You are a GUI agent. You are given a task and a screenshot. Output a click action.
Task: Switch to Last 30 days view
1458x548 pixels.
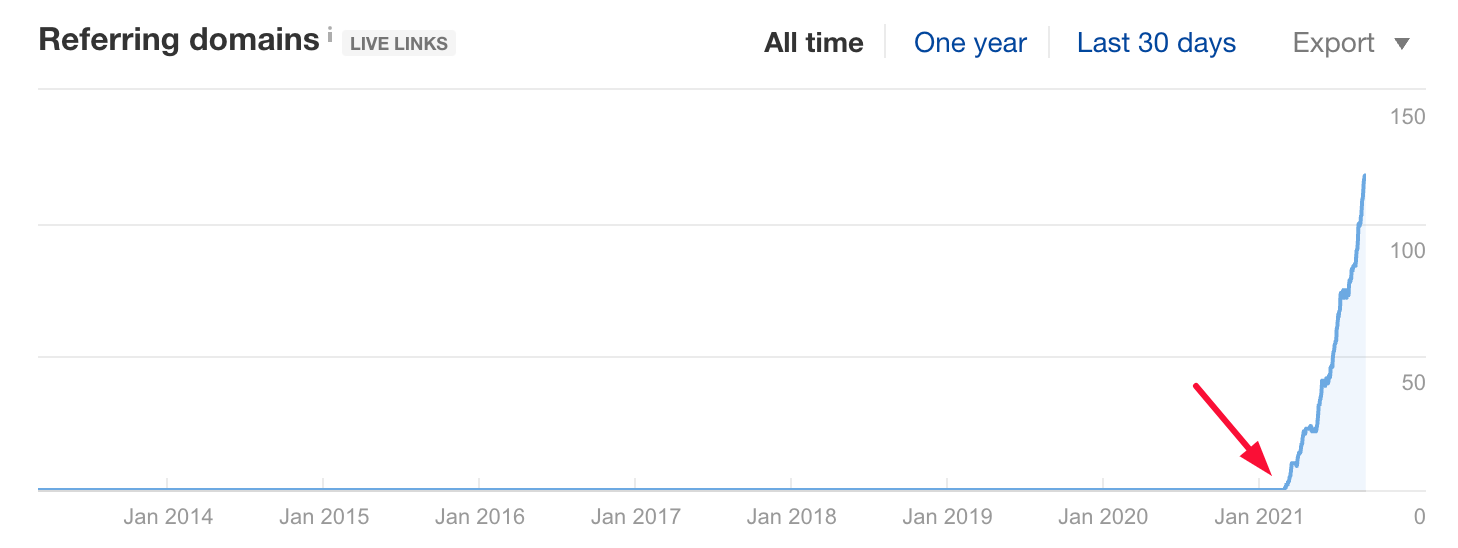coord(1156,43)
